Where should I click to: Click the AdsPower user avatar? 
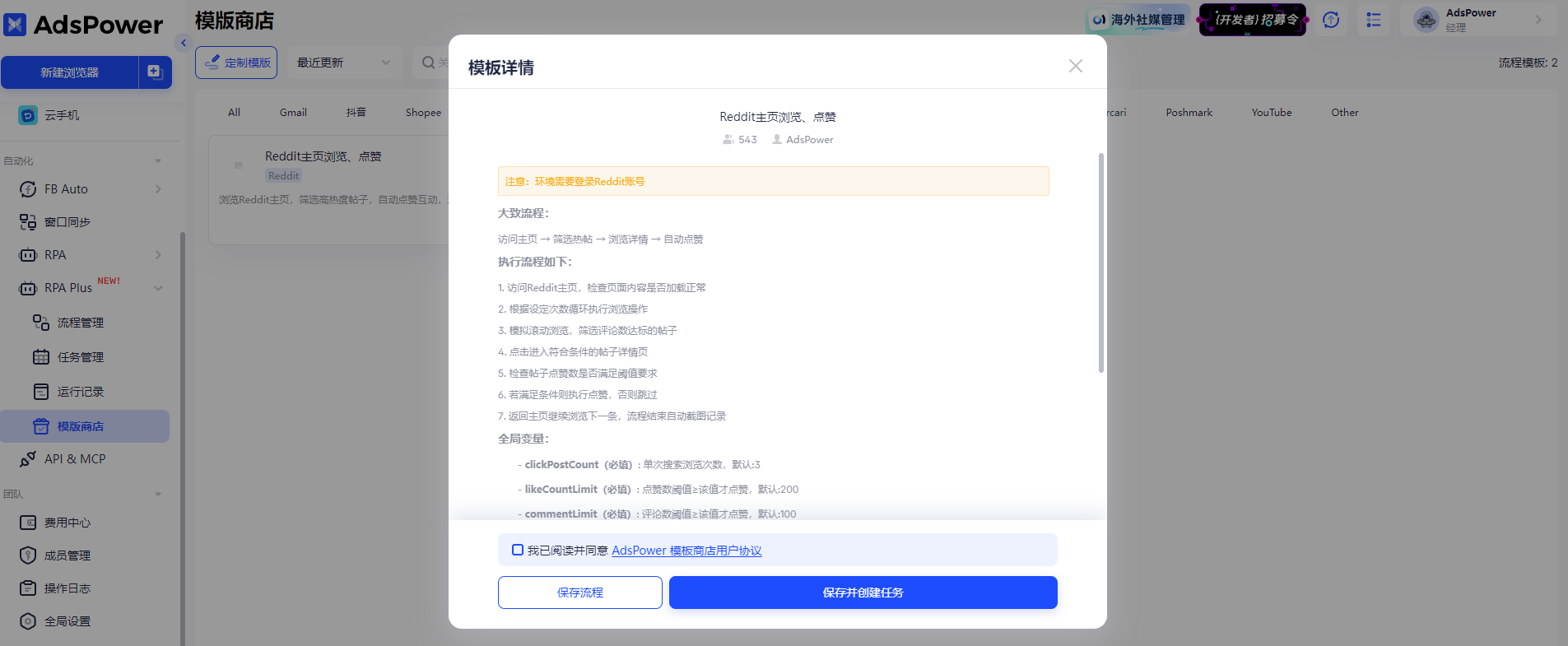pyautogui.click(x=1426, y=20)
